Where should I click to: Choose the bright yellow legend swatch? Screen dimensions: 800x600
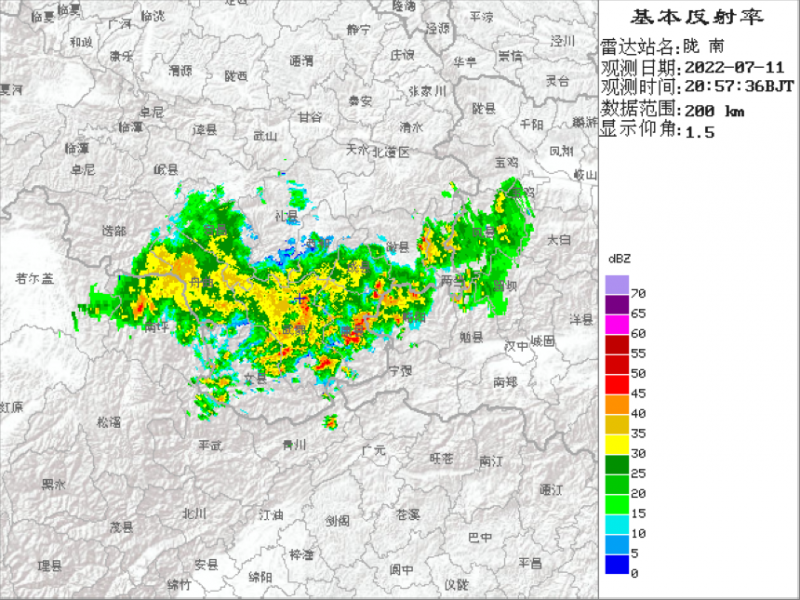(x=616, y=444)
